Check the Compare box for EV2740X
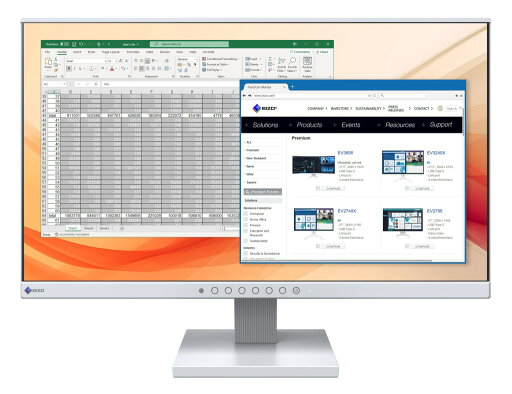Screen dimensions: 512x394 318,246
